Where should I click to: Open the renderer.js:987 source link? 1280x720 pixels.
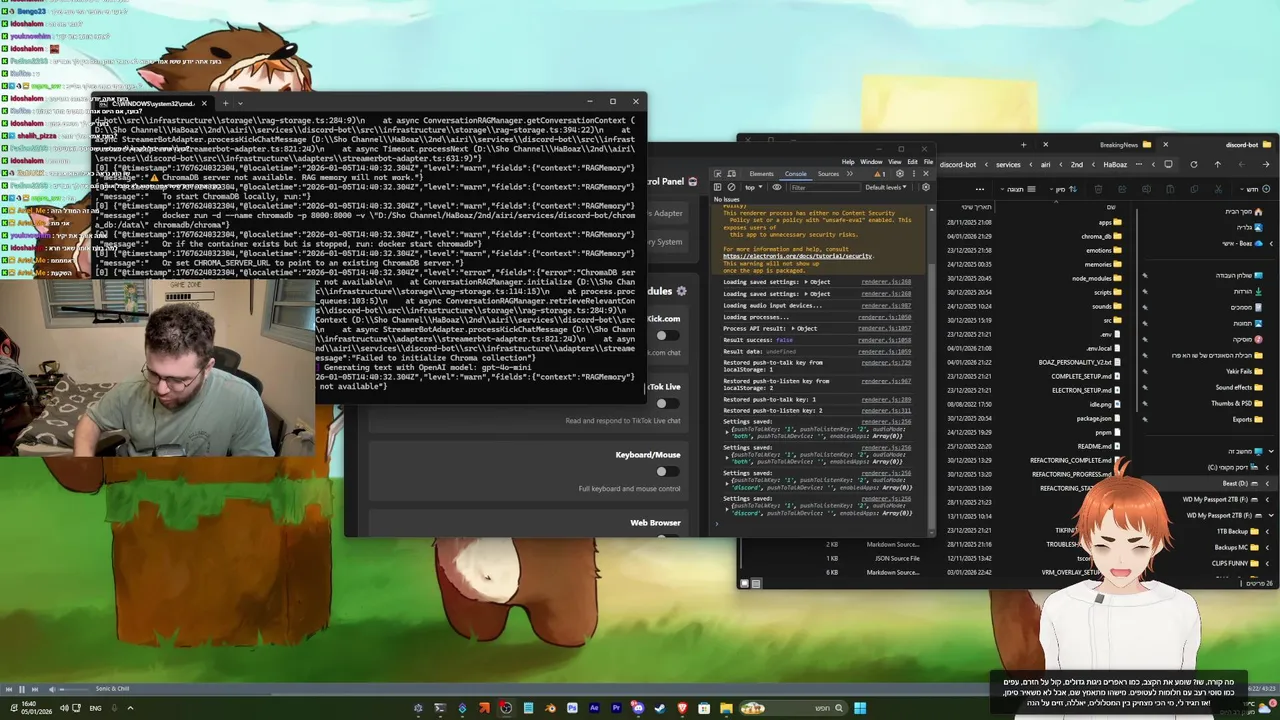(886, 305)
